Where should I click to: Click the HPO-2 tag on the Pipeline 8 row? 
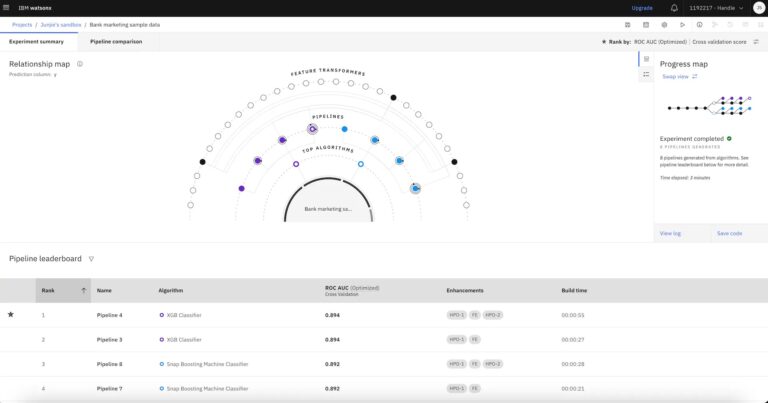[x=493, y=364]
